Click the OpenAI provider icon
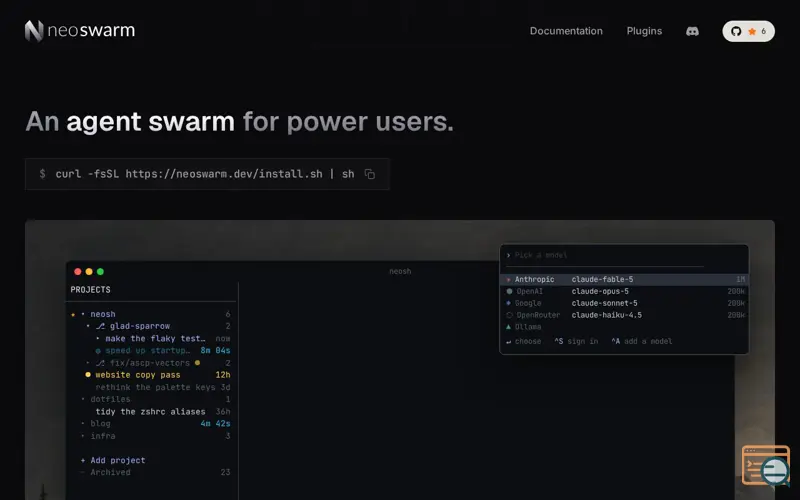The height and width of the screenshot is (500, 800). click(x=509, y=291)
